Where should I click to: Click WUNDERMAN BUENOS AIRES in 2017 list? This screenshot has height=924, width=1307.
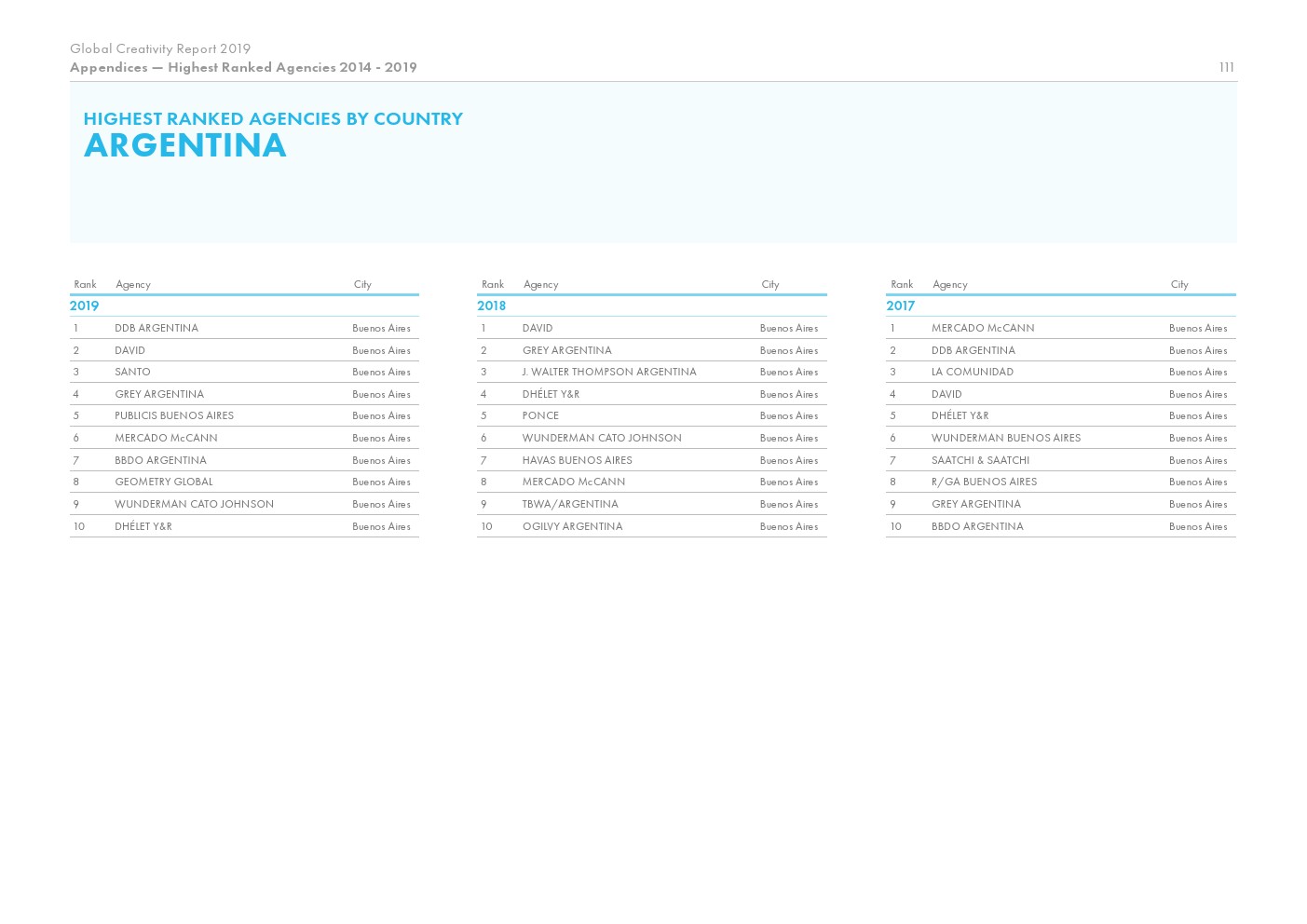pos(1005,438)
